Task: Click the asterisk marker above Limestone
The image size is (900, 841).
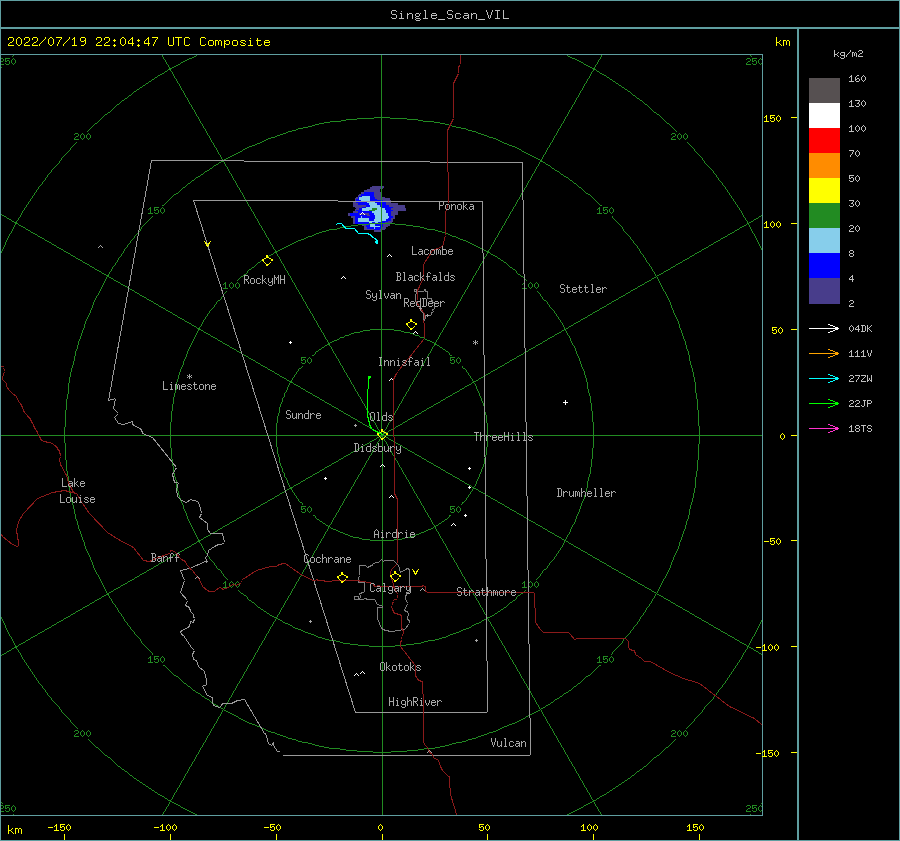Action: point(189,377)
